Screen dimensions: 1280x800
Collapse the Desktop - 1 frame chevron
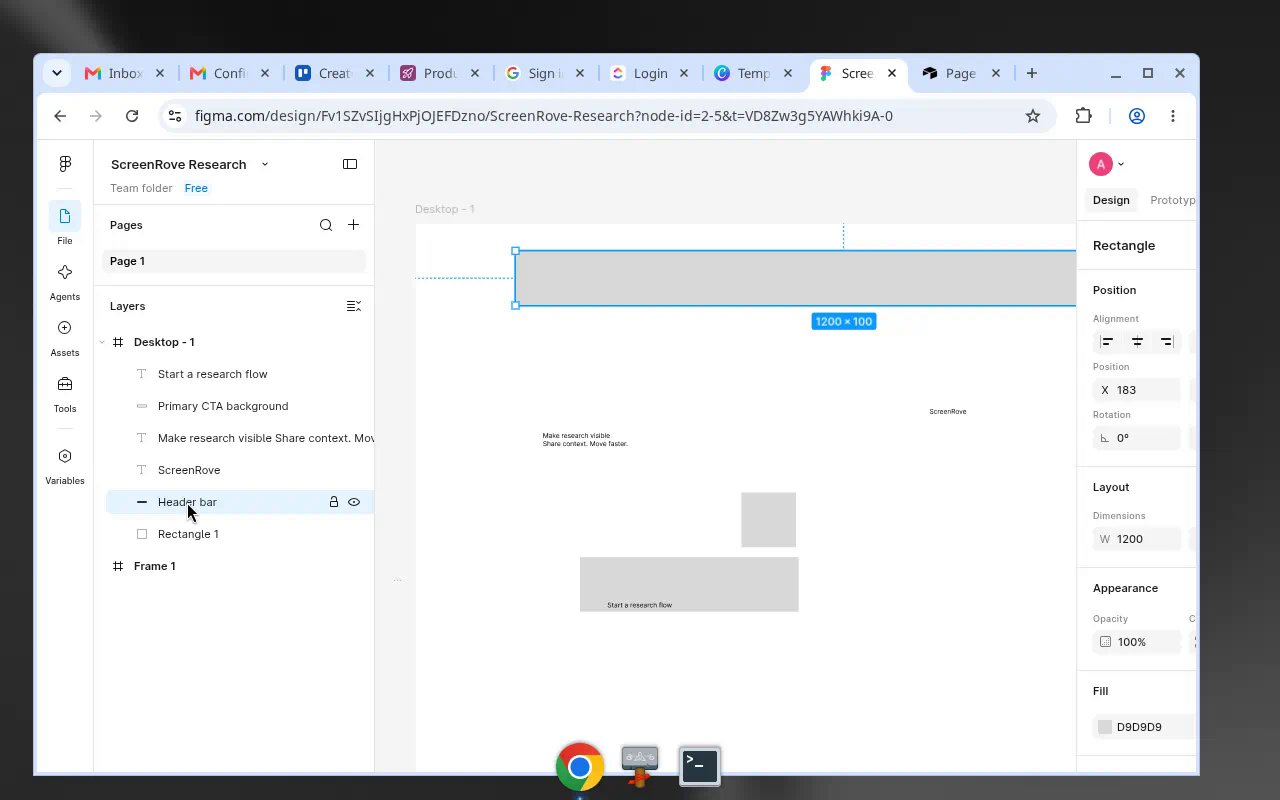click(x=102, y=342)
